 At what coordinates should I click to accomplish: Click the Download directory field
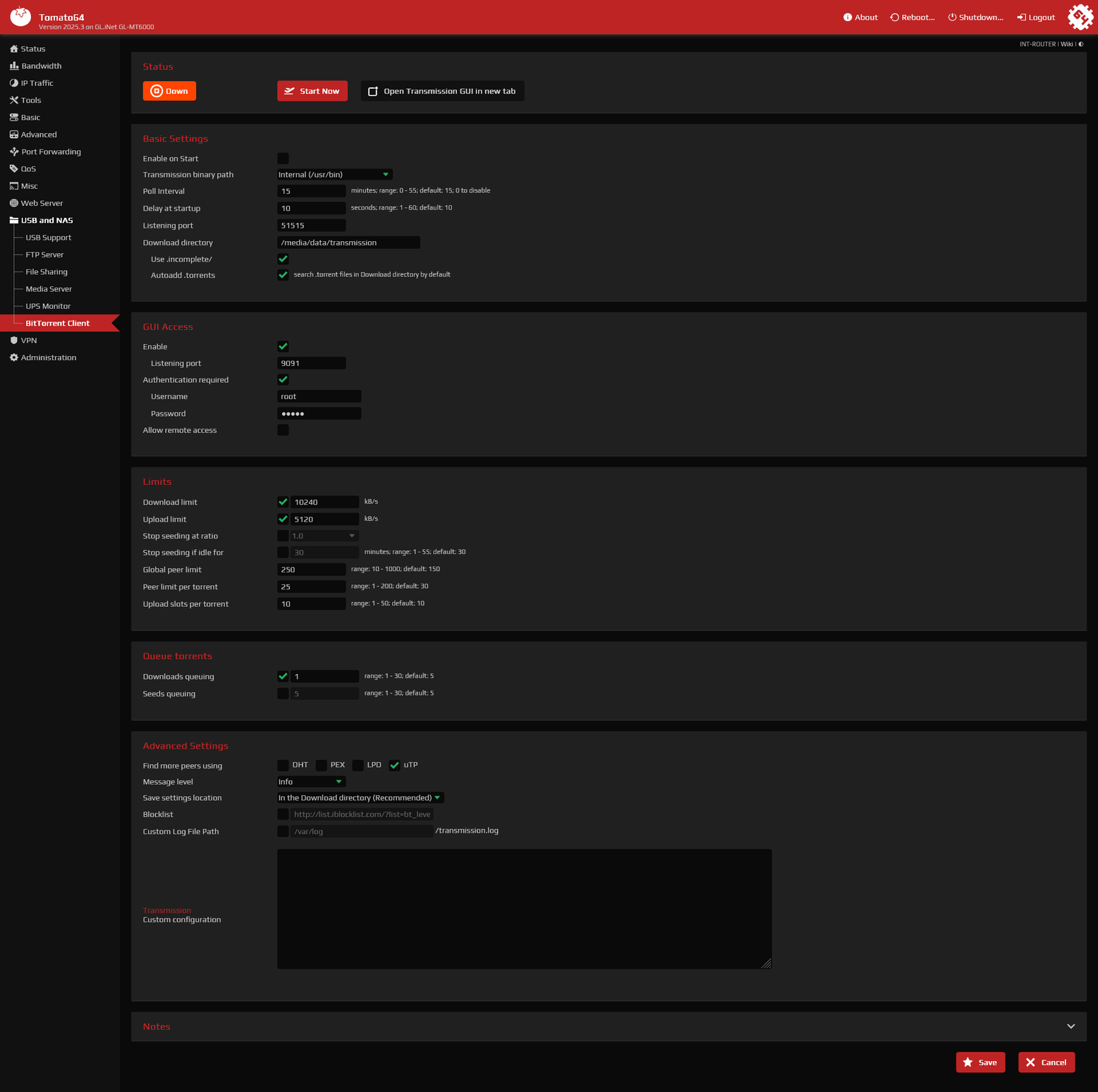[x=348, y=243]
